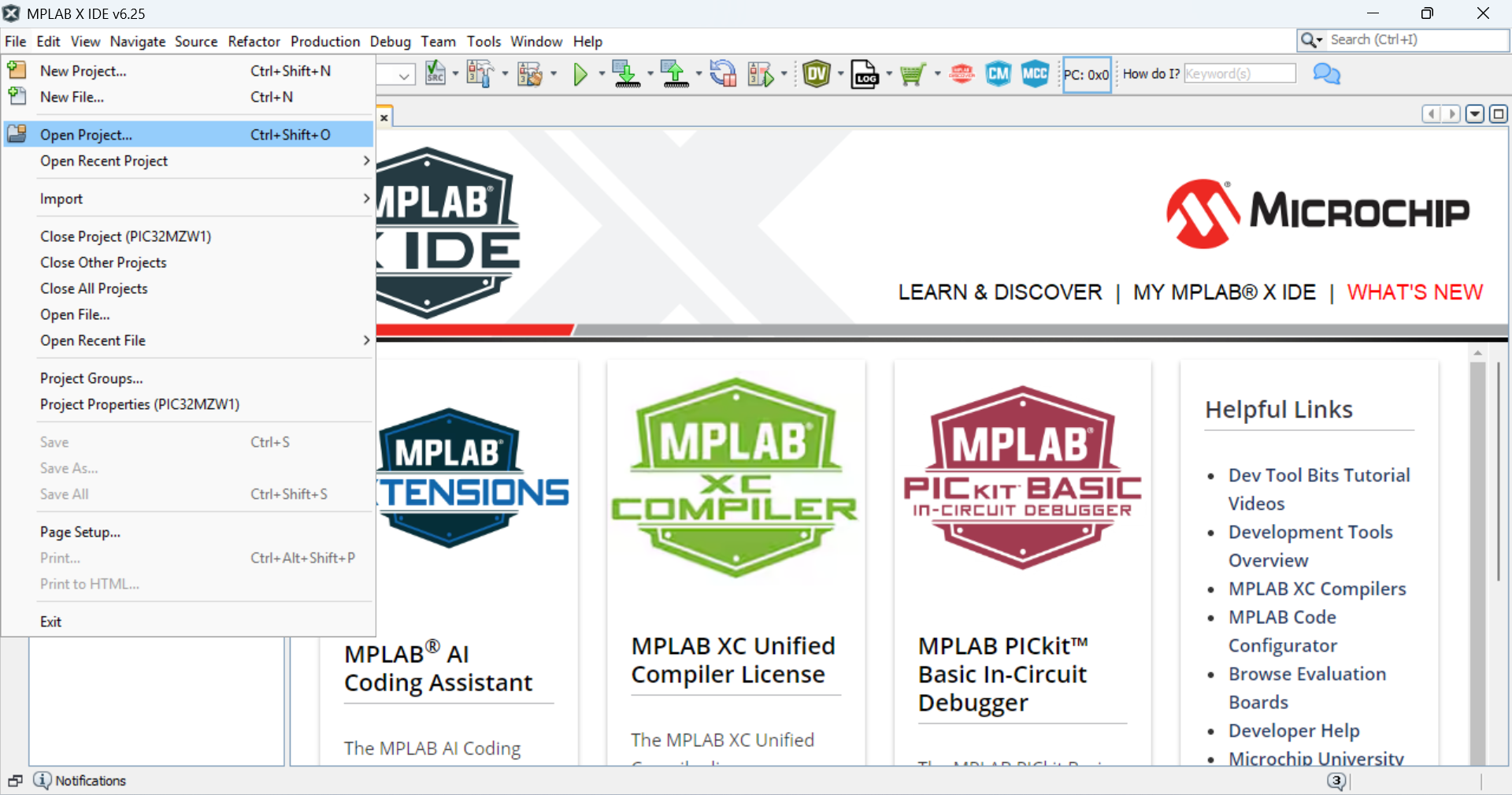This screenshot has height=795, width=1512.
Task: Click the Debug Project icon
Action: coord(761,74)
